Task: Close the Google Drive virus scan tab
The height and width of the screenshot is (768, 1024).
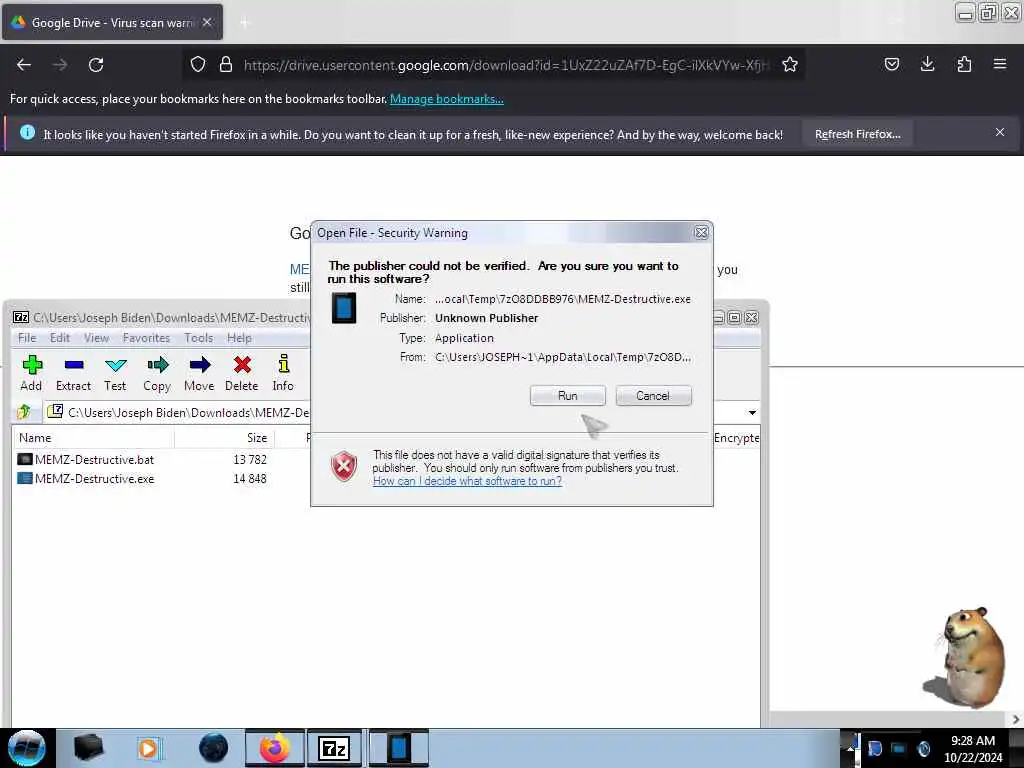Action: [x=207, y=22]
